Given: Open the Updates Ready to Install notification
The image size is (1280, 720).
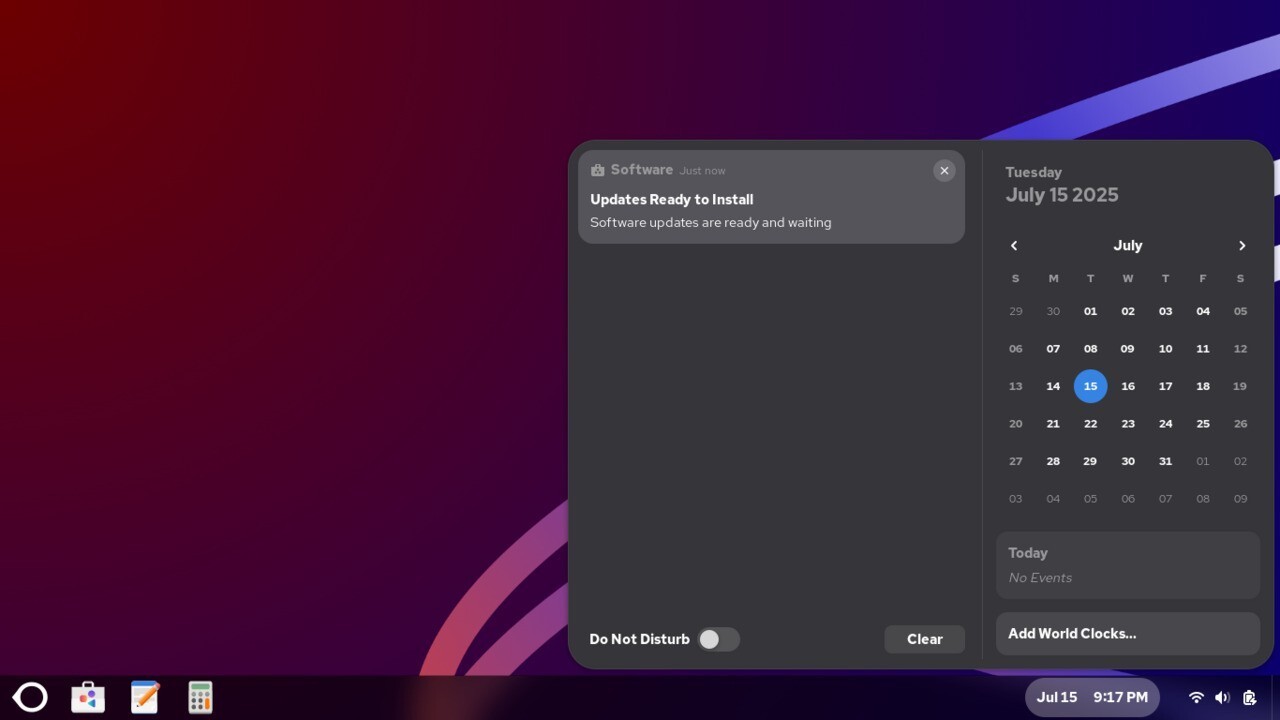Looking at the screenshot, I should coord(770,210).
